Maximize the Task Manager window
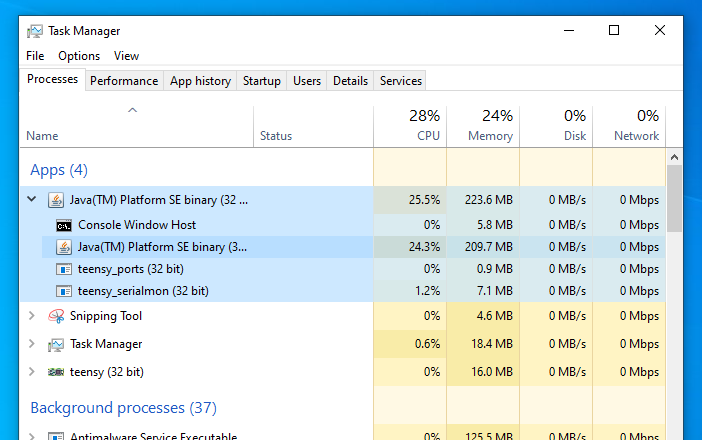This screenshot has width=702, height=440. point(614,30)
